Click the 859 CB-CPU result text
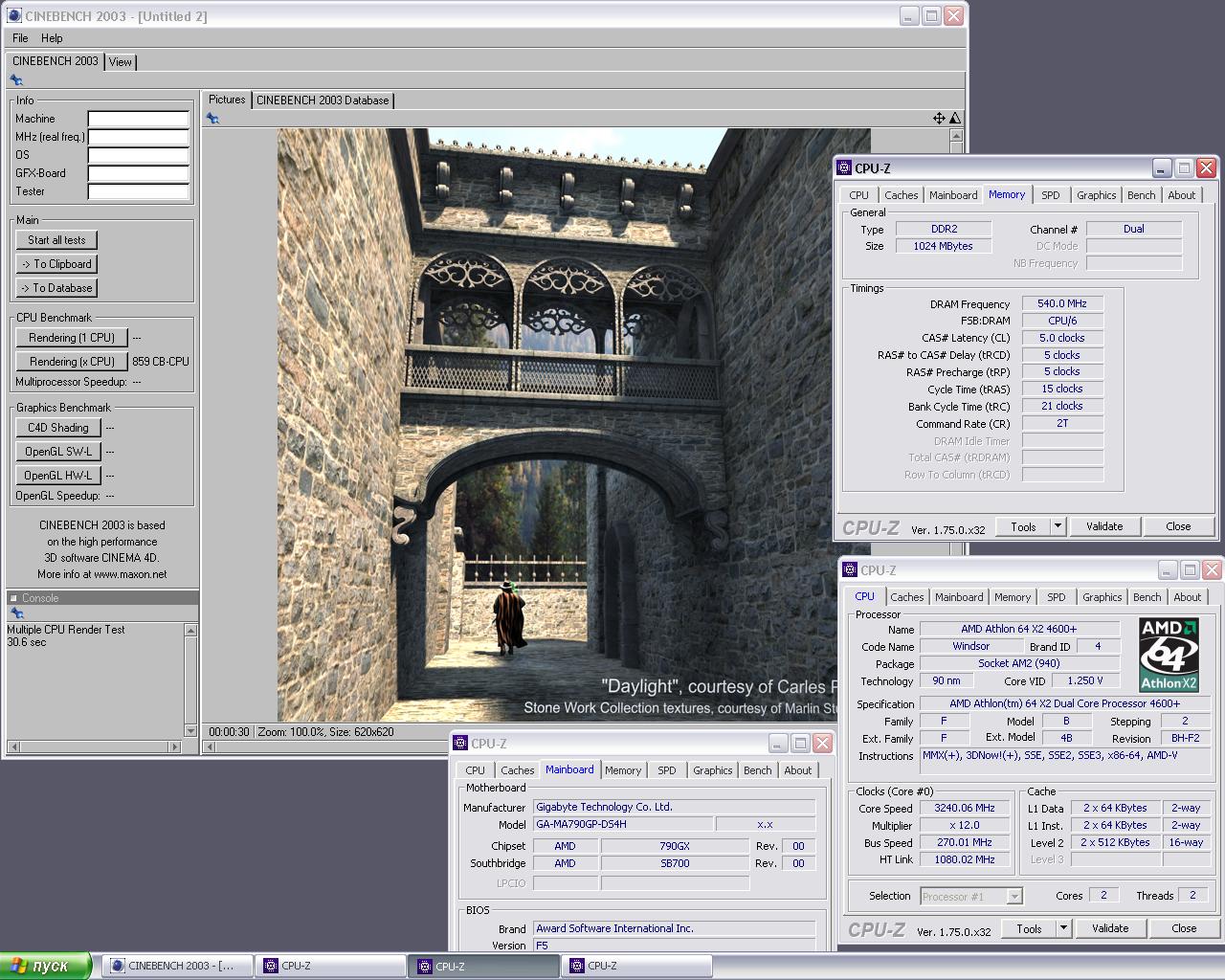 161,362
